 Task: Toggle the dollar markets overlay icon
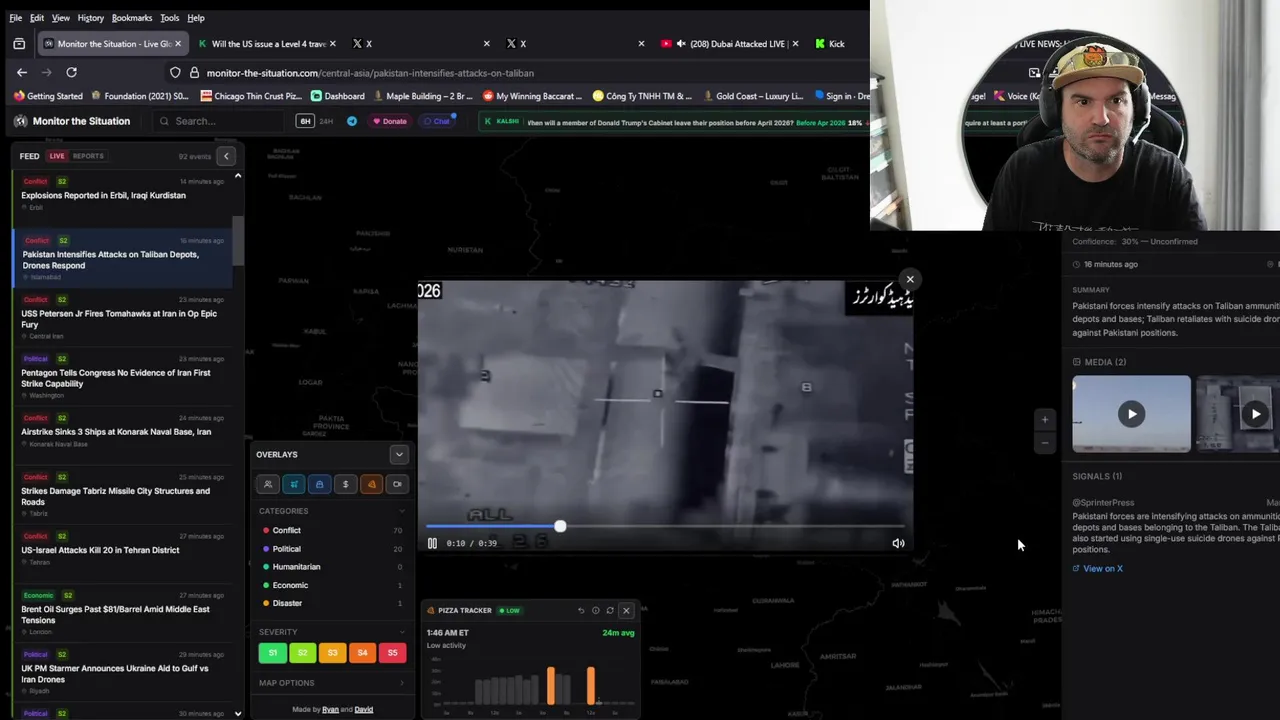click(346, 484)
